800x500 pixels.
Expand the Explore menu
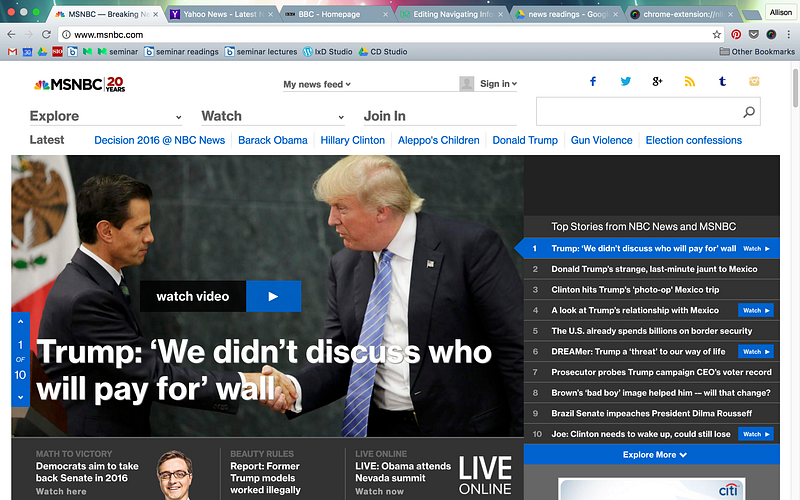pos(106,116)
